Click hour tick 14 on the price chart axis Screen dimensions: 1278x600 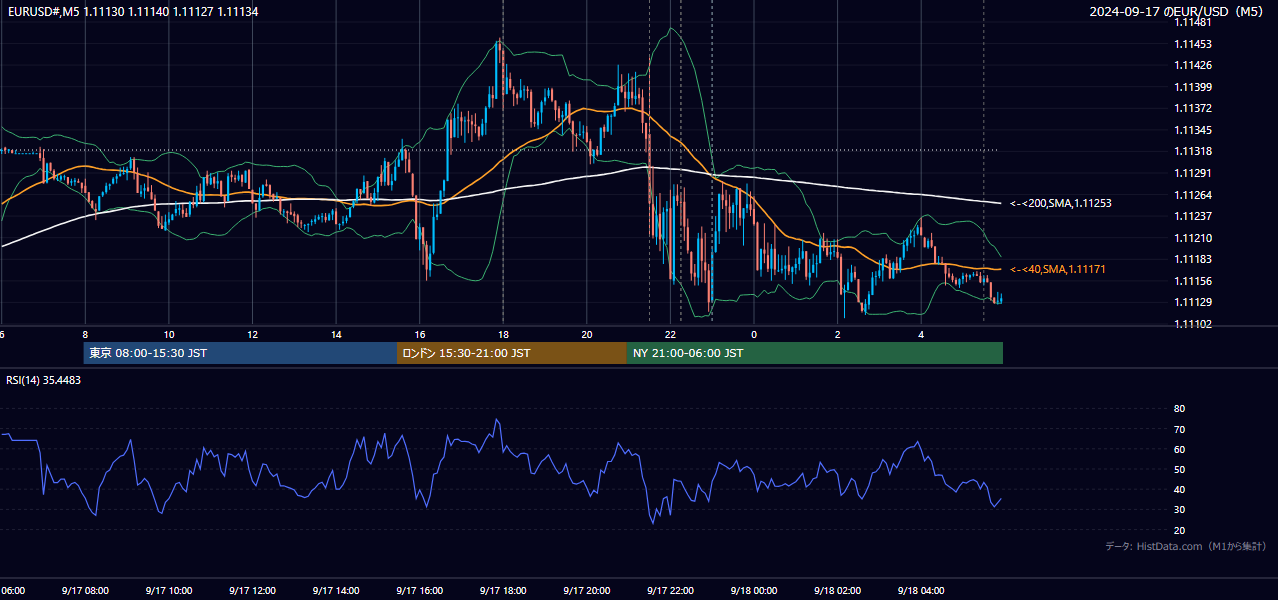(x=336, y=334)
